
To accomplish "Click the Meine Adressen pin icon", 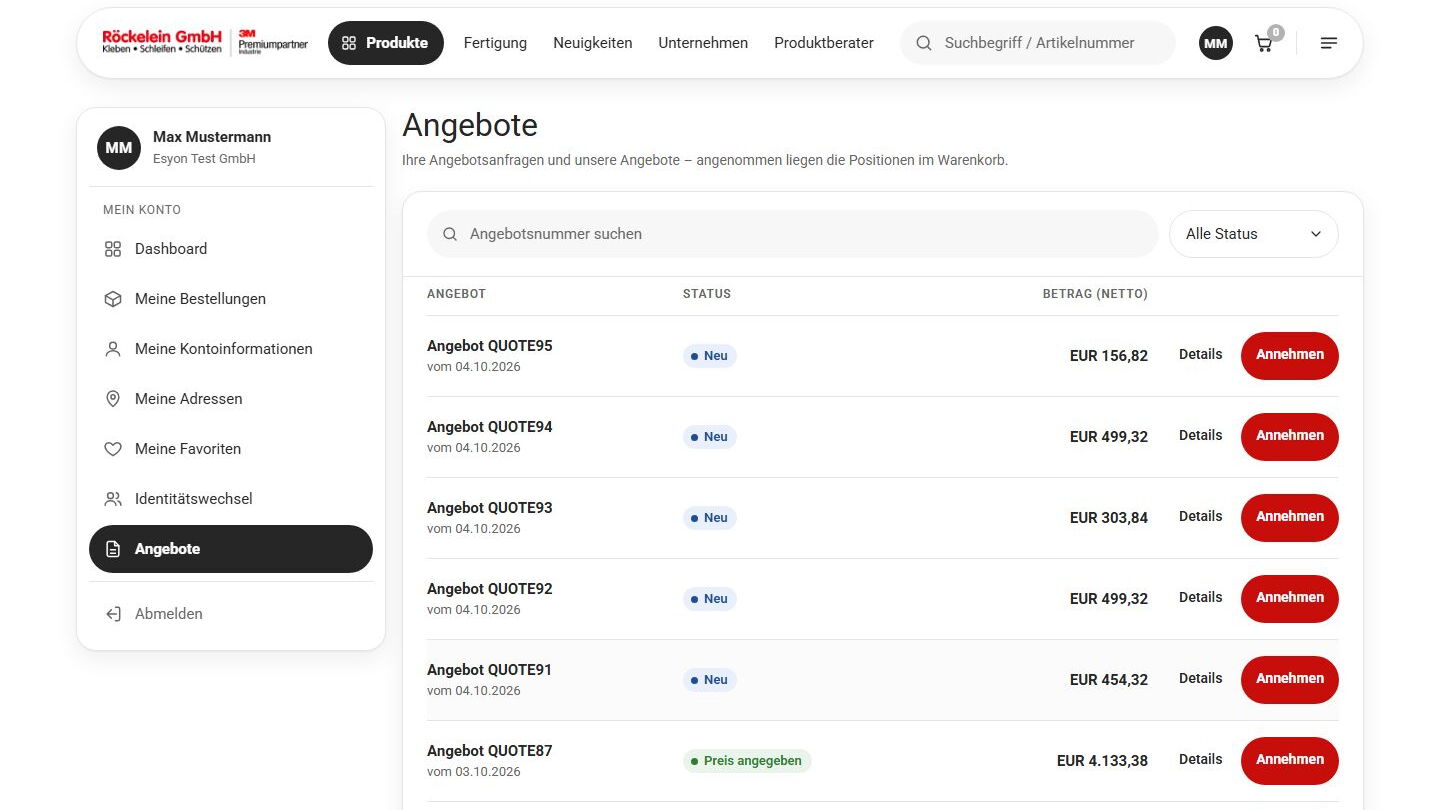I will pyautogui.click(x=113, y=399).
